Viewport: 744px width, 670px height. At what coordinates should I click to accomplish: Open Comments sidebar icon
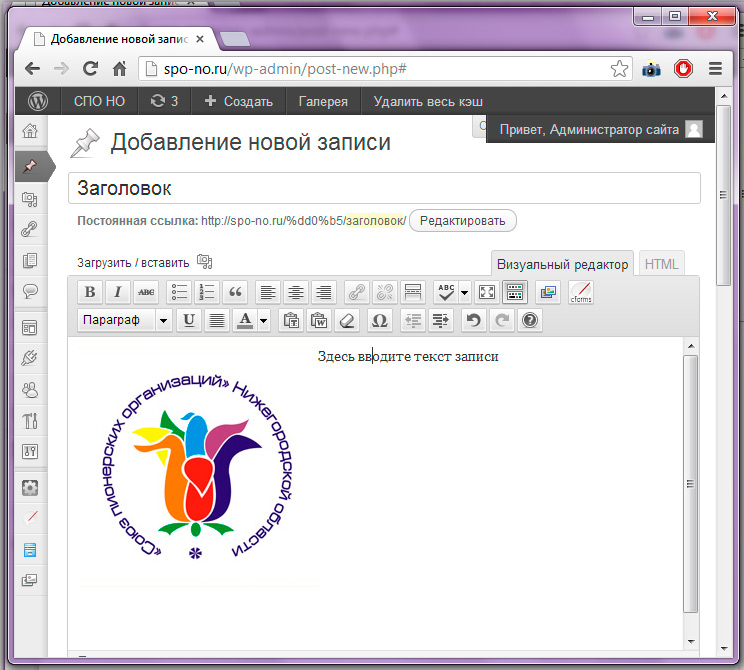click(x=30, y=291)
